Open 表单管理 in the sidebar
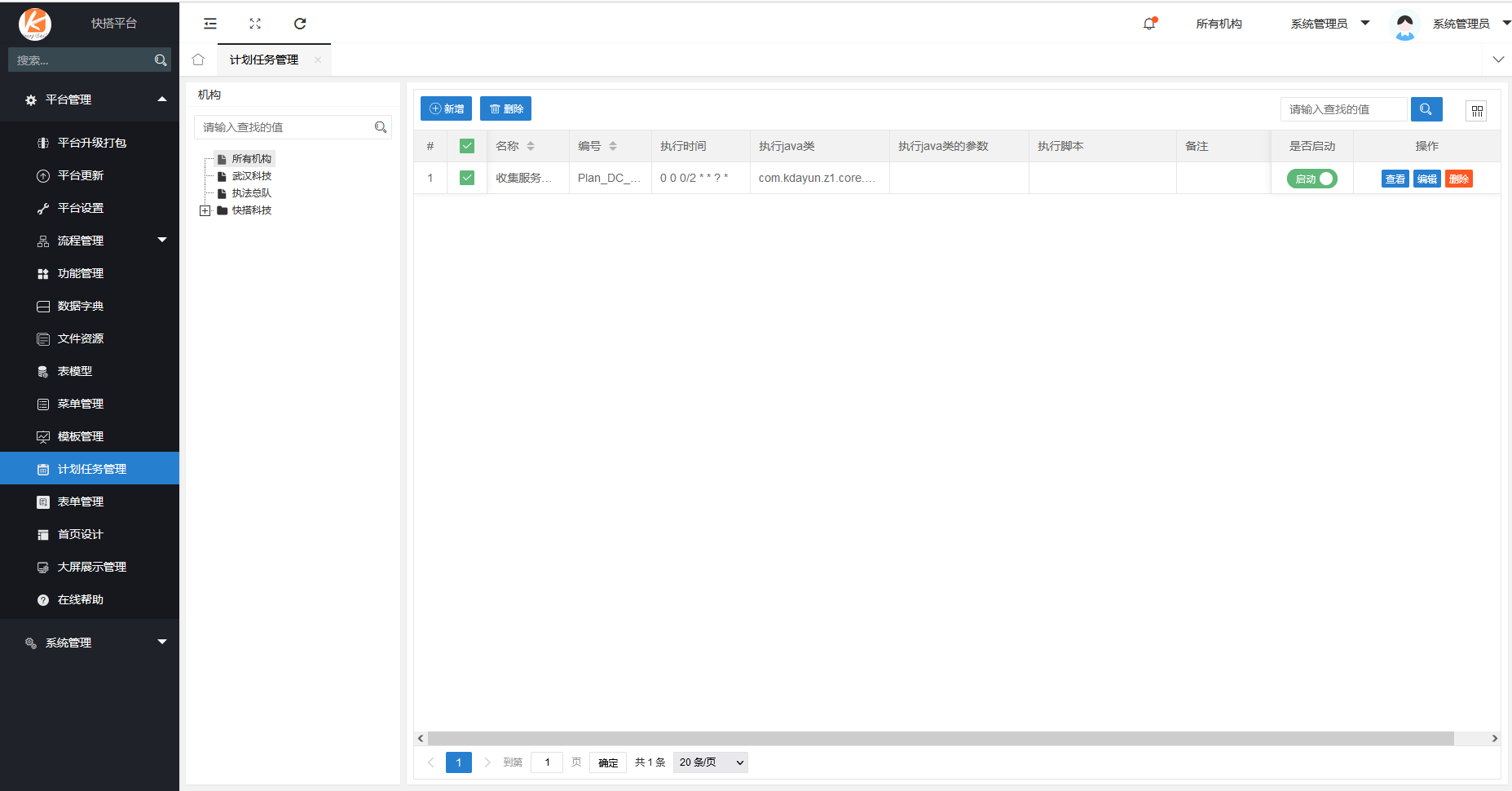 81,502
